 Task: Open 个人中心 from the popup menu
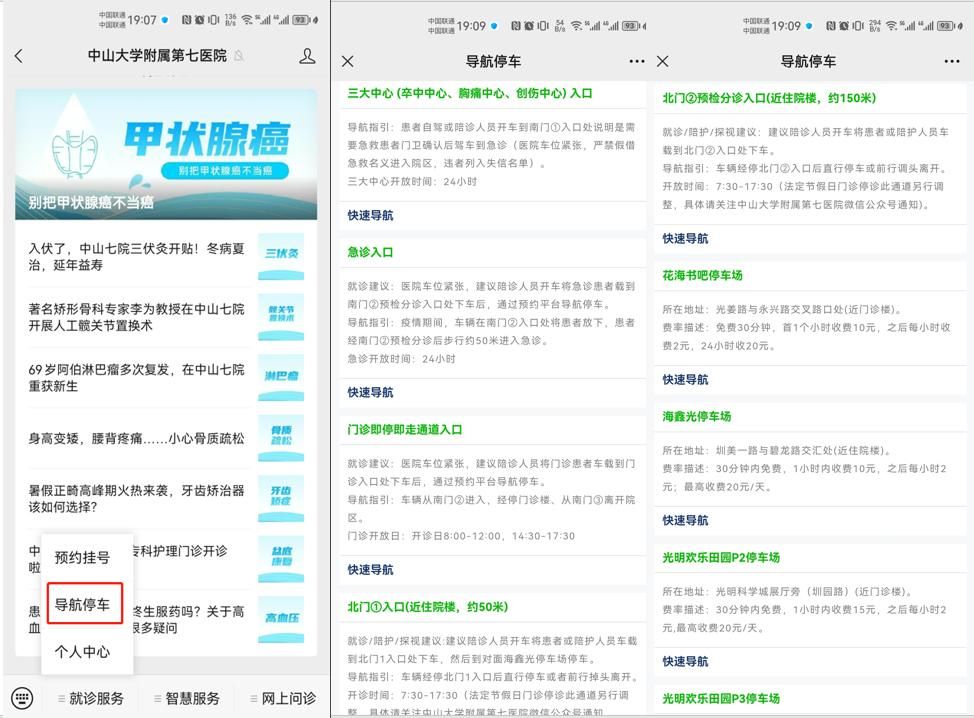[82, 651]
